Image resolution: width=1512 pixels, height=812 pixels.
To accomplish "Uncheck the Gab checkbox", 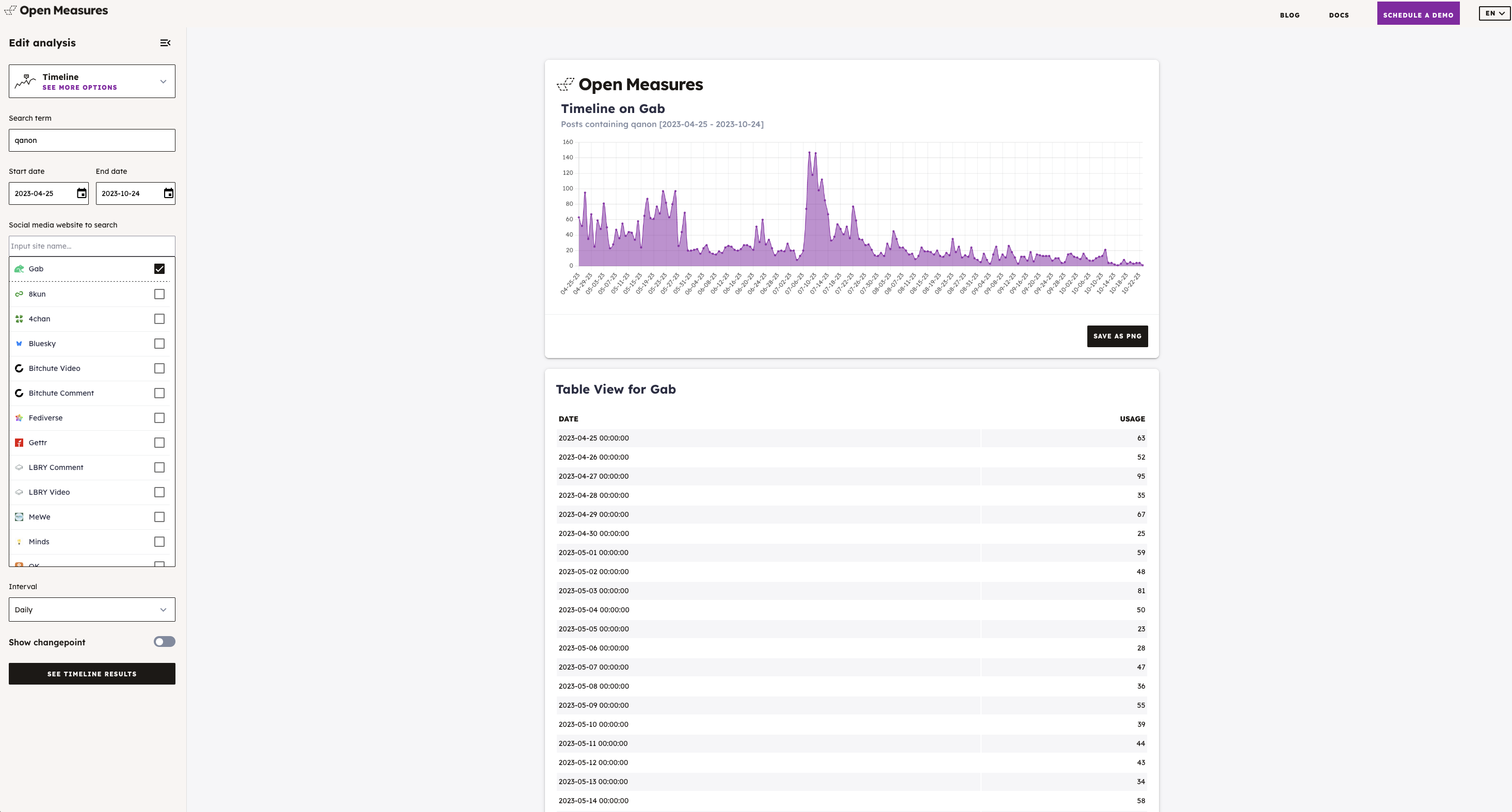I will click(x=159, y=269).
